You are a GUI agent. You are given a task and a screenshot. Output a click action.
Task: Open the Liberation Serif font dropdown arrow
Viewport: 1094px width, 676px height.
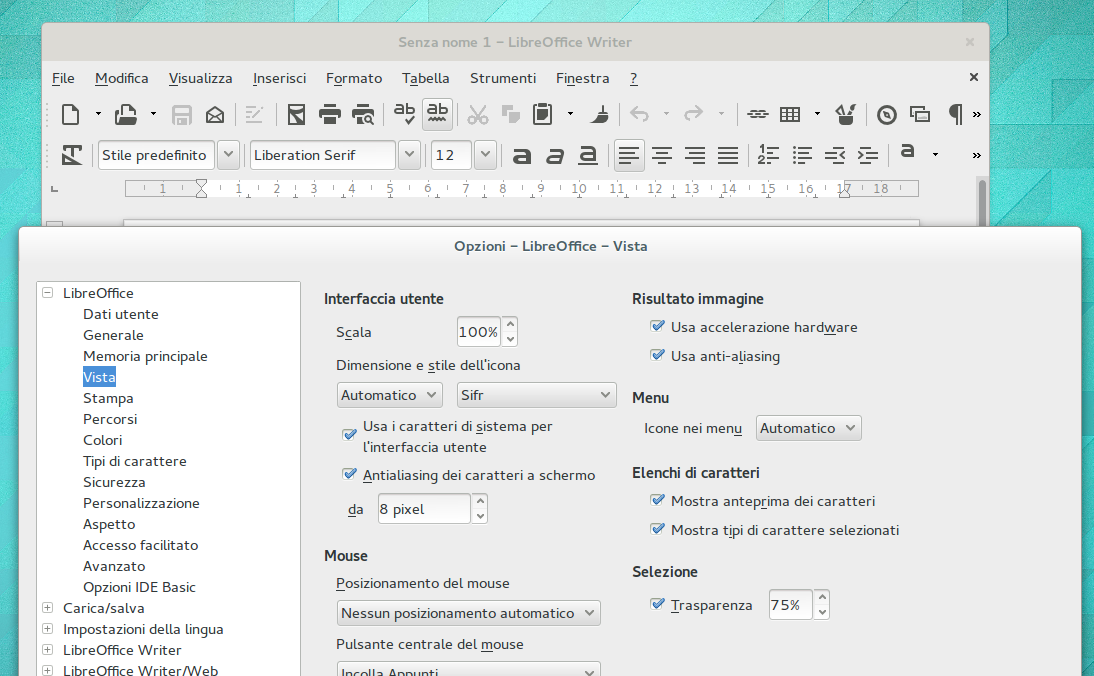409,155
